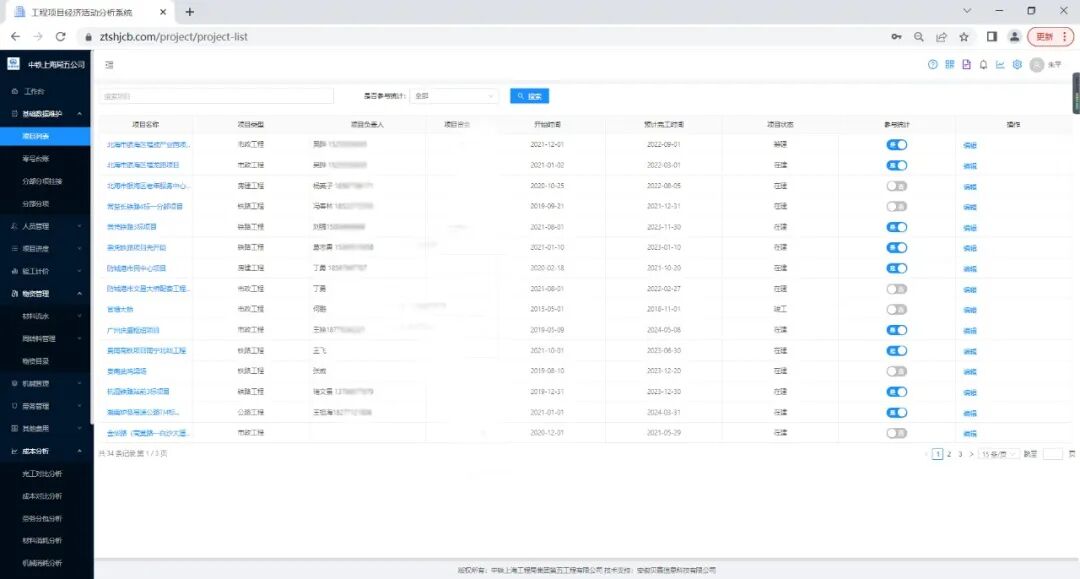Collapse the 成本分析 sidebar group
Screen dimensions: 1080x579
tap(45, 451)
